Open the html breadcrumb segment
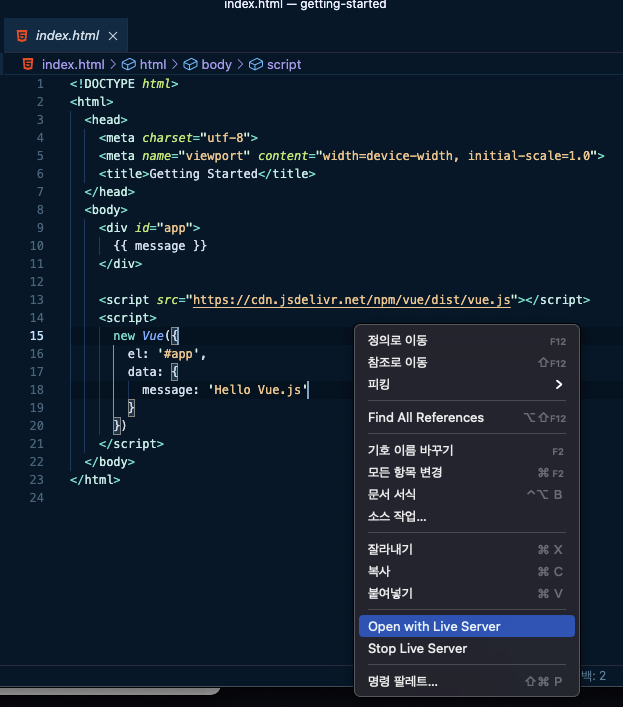 pos(153,64)
